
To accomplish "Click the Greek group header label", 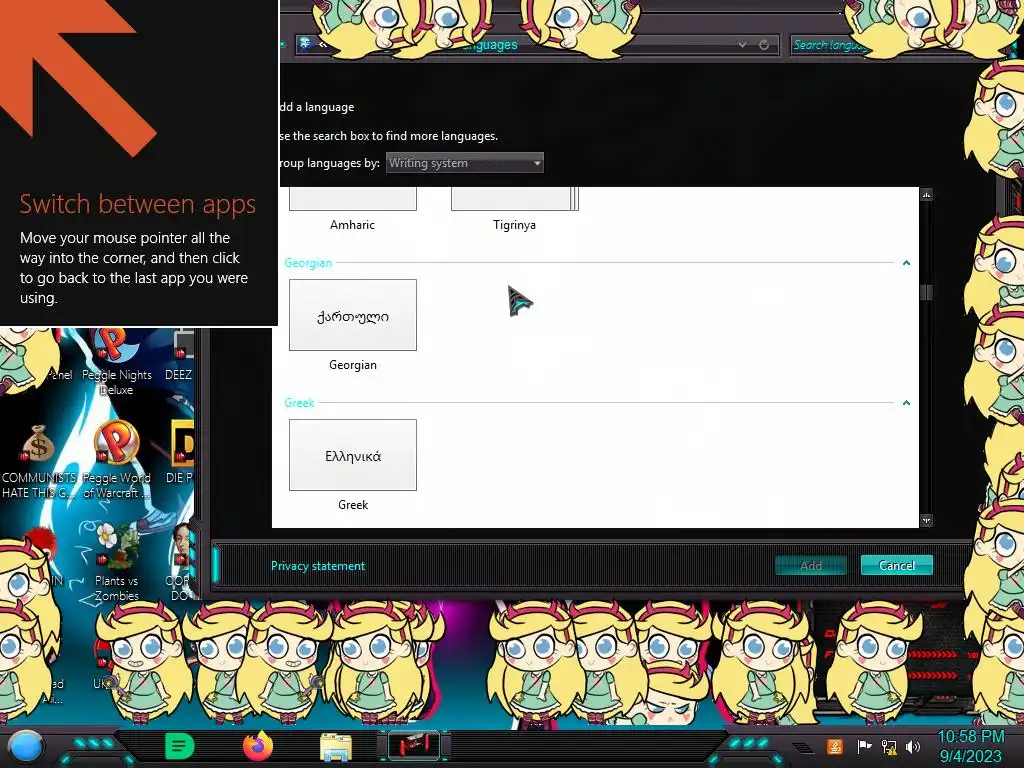I will coord(300,402).
